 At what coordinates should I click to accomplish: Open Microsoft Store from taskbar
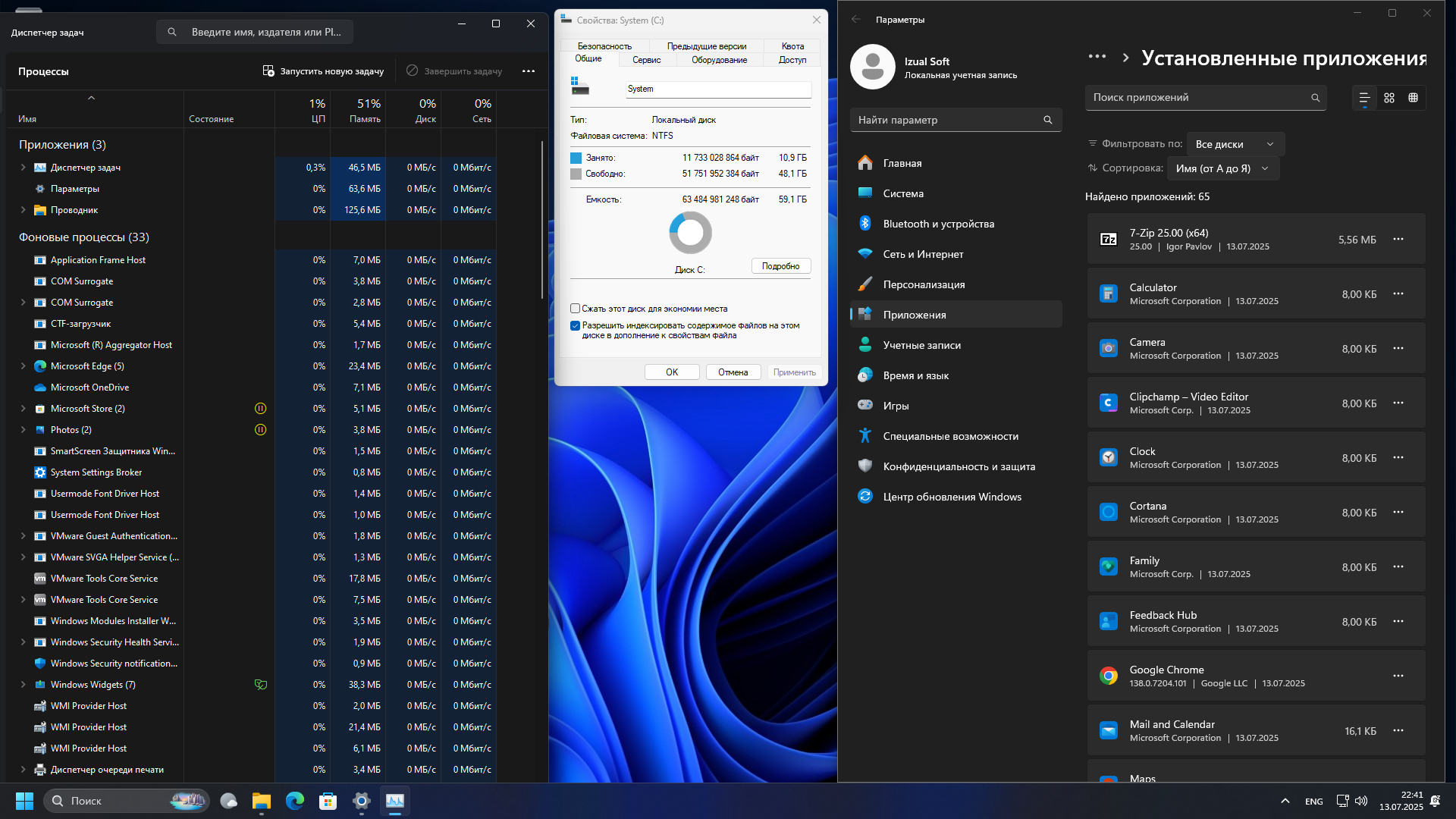[x=328, y=801]
